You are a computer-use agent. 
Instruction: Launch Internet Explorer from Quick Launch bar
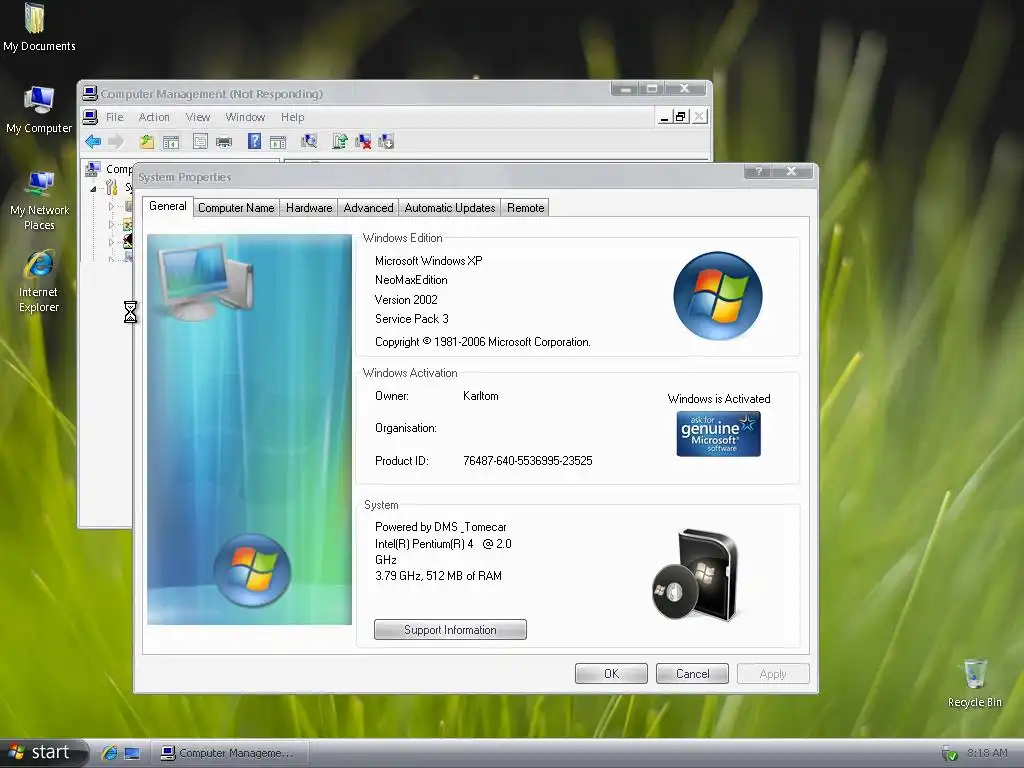(109, 753)
